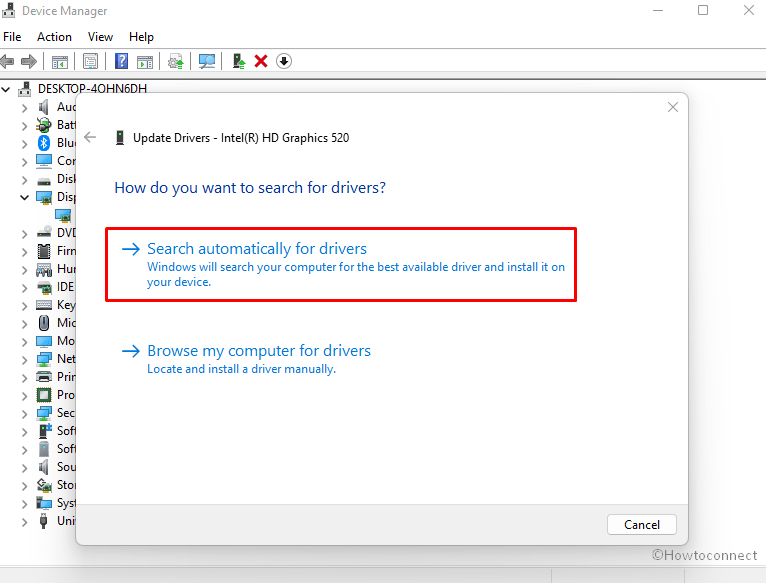Image resolution: width=766 pixels, height=583 pixels.
Task: Click the DVD drives category icon
Action: point(44,232)
